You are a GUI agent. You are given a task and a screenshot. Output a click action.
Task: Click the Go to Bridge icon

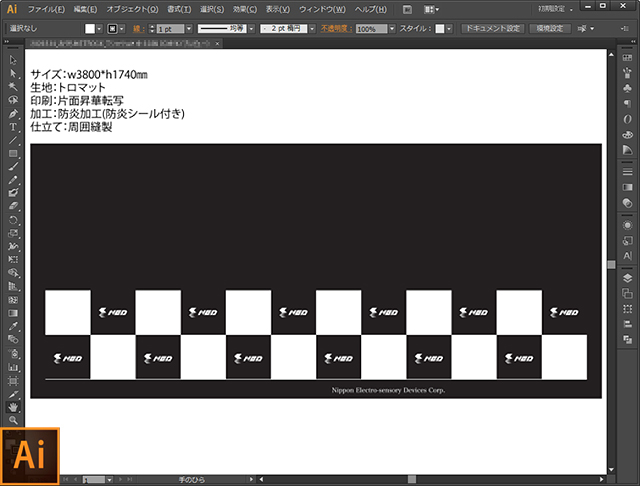(407, 9)
